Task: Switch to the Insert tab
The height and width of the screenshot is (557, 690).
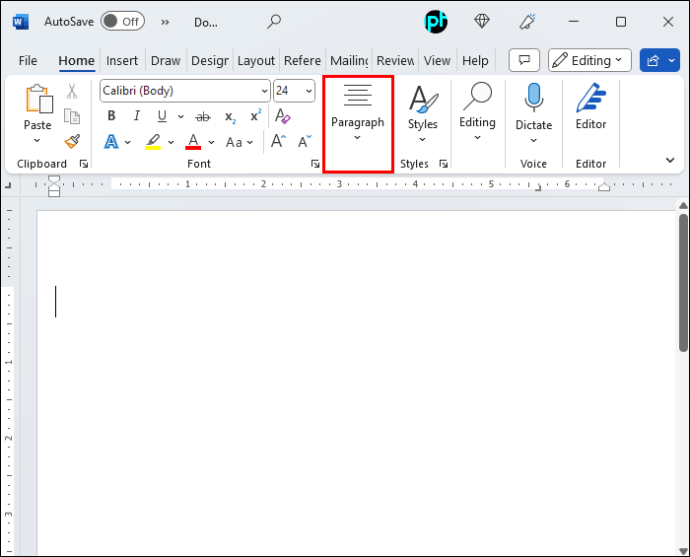Action: click(122, 60)
